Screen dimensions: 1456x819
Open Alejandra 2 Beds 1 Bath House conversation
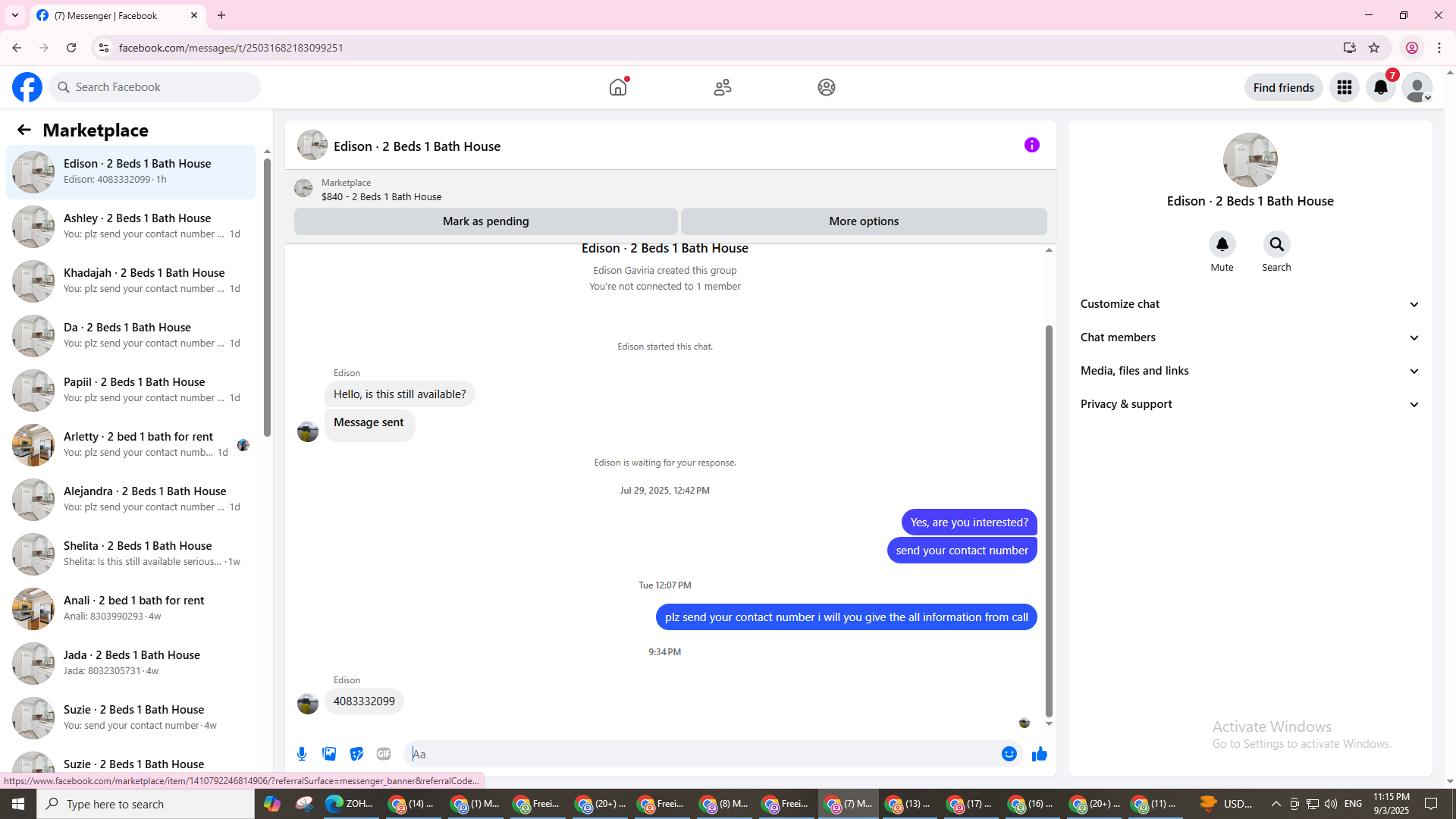[x=130, y=499]
